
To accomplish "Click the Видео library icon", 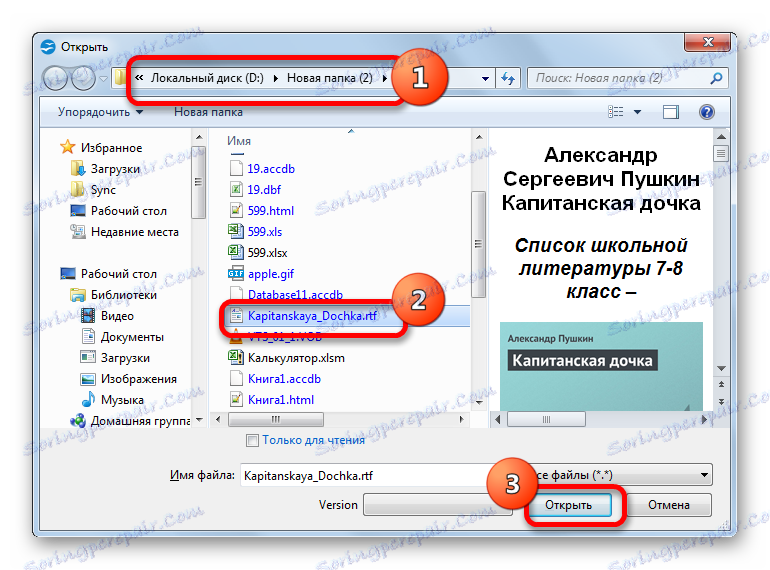I will pyautogui.click(x=88, y=315).
